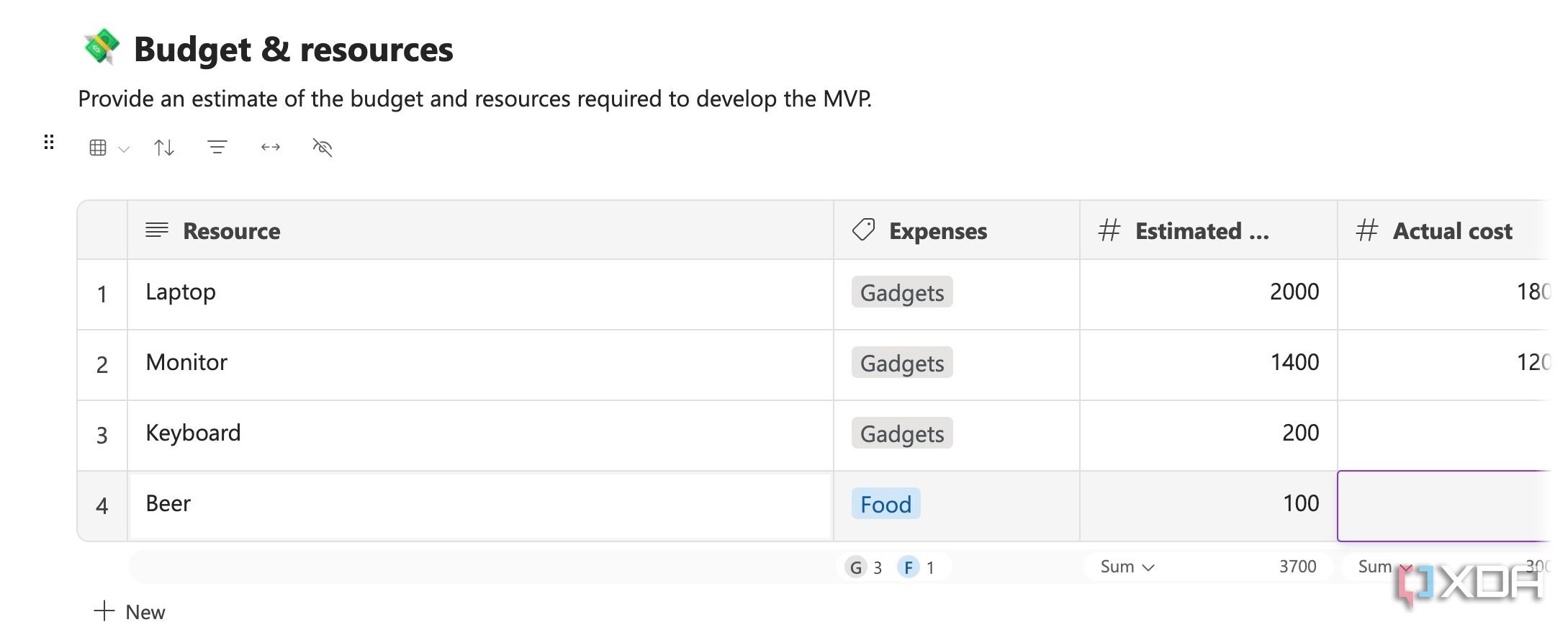This screenshot has height=635, width=1568.
Task: Expand the table view chevron
Action: (x=124, y=149)
